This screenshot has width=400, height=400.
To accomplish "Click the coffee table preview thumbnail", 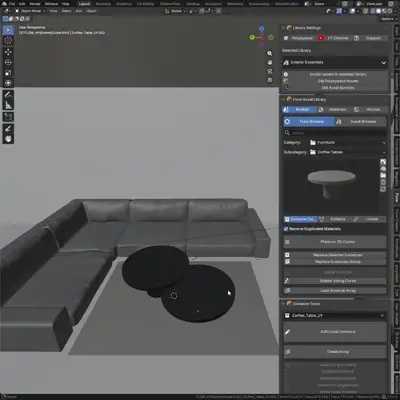I will (x=331, y=185).
